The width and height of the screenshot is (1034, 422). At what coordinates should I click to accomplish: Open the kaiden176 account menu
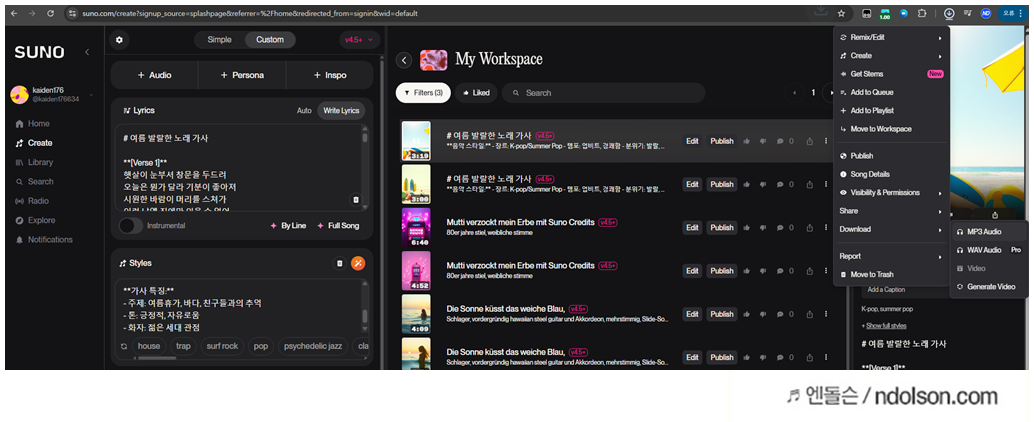pyautogui.click(x=51, y=94)
